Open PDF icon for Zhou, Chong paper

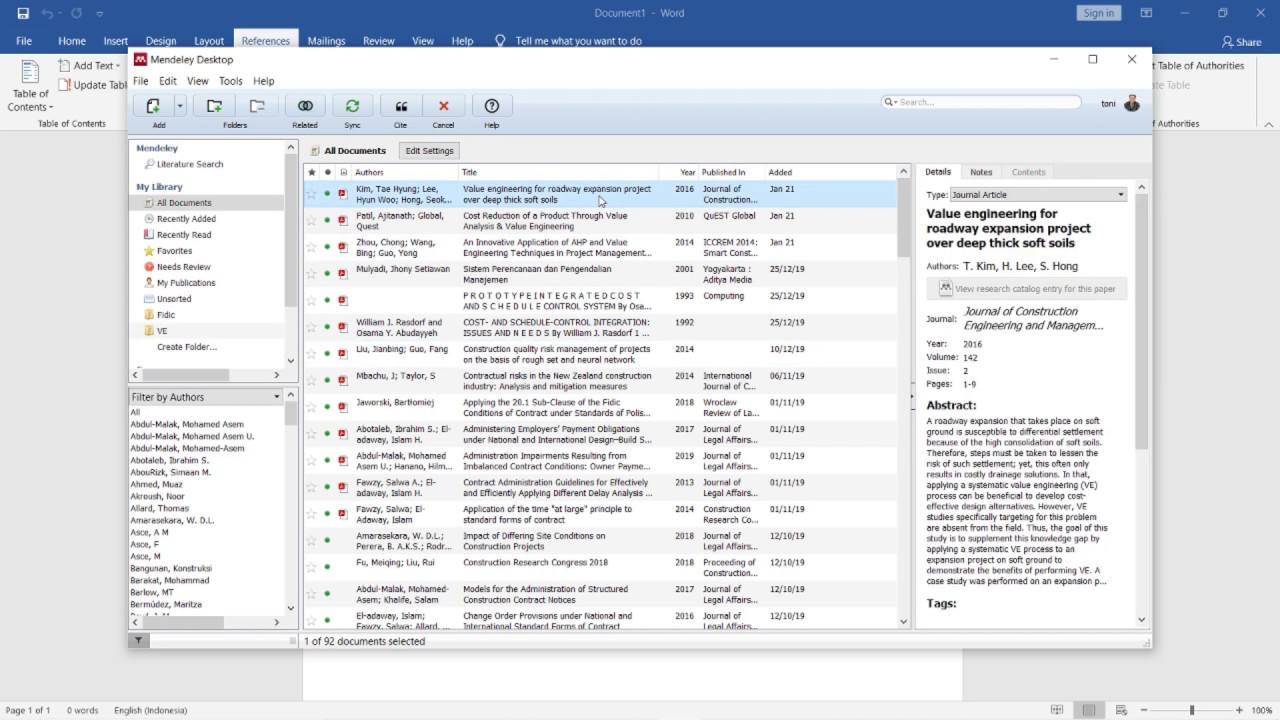[x=343, y=247]
